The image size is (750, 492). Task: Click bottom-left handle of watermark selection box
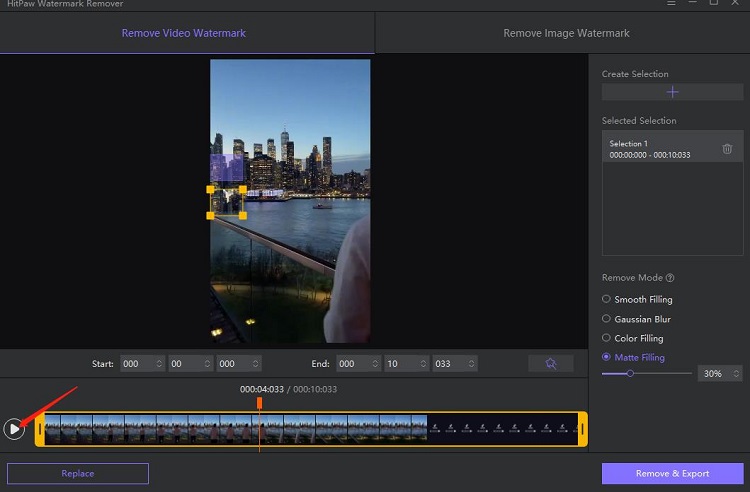tap(210, 216)
